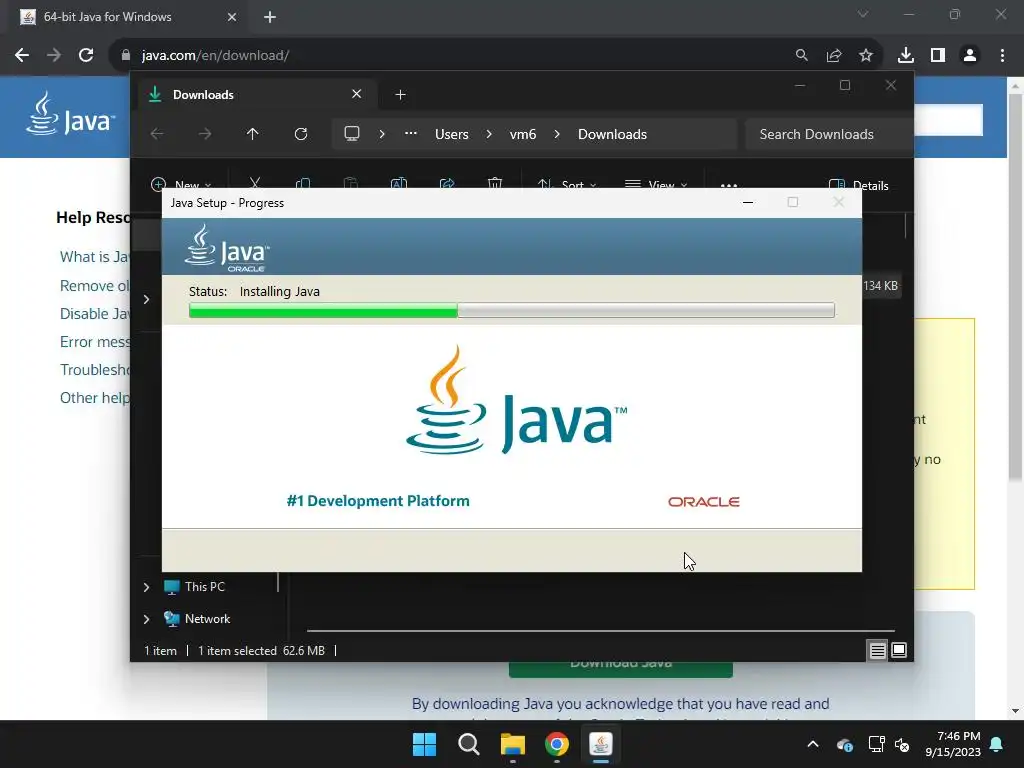Viewport: 1024px width, 768px height.
Task: Expand the This PC tree node
Action: [146, 587]
